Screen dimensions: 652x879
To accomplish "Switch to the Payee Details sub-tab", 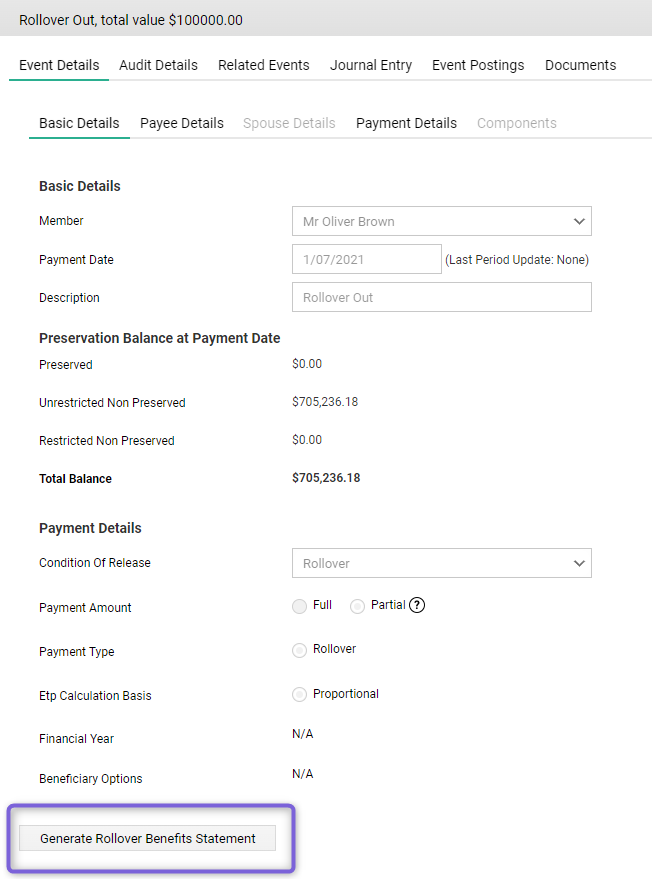I will click(181, 123).
